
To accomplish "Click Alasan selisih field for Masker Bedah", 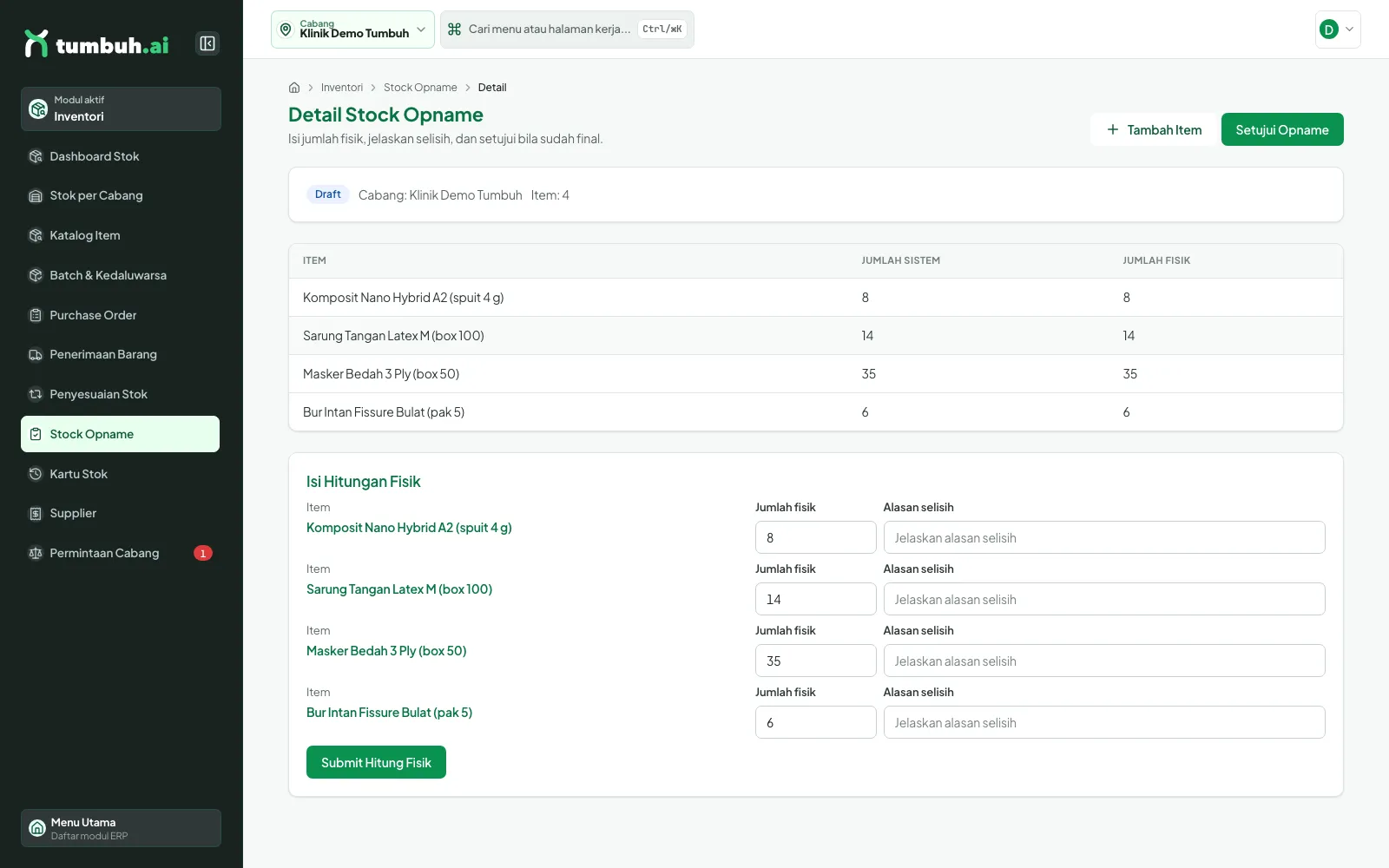I will pyautogui.click(x=1104, y=661).
